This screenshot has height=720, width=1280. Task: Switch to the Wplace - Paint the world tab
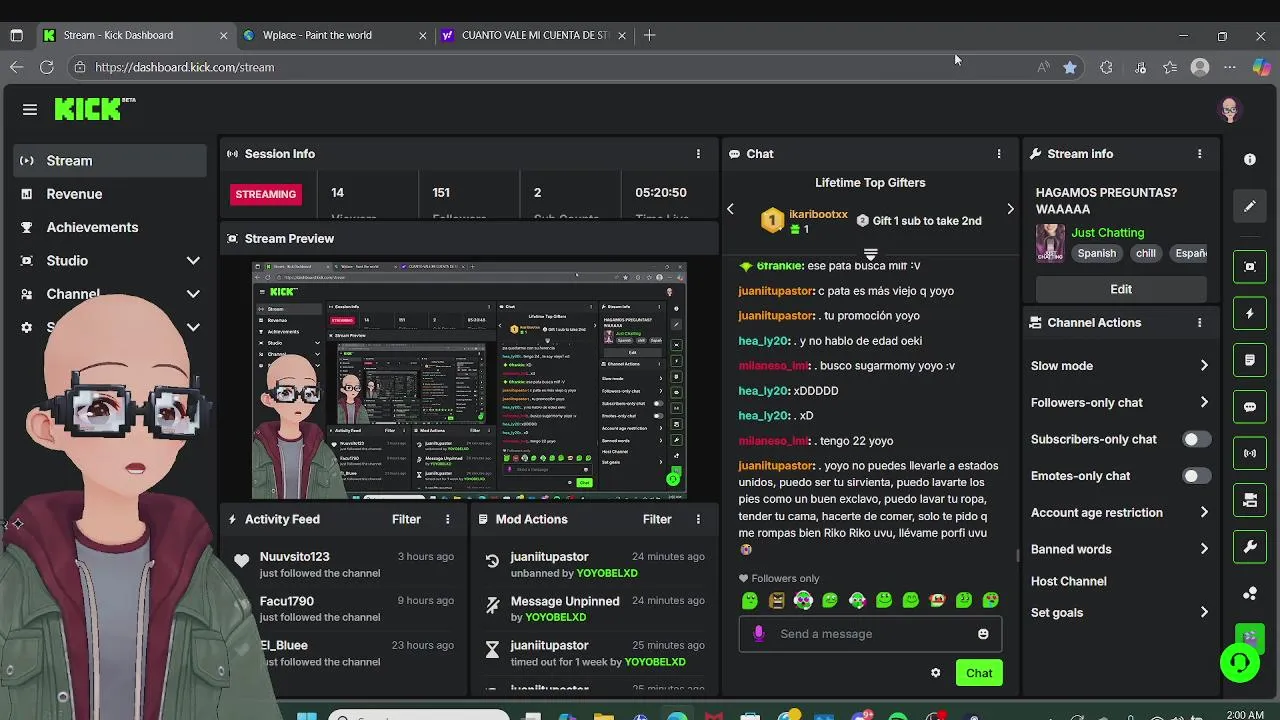pyautogui.click(x=335, y=35)
